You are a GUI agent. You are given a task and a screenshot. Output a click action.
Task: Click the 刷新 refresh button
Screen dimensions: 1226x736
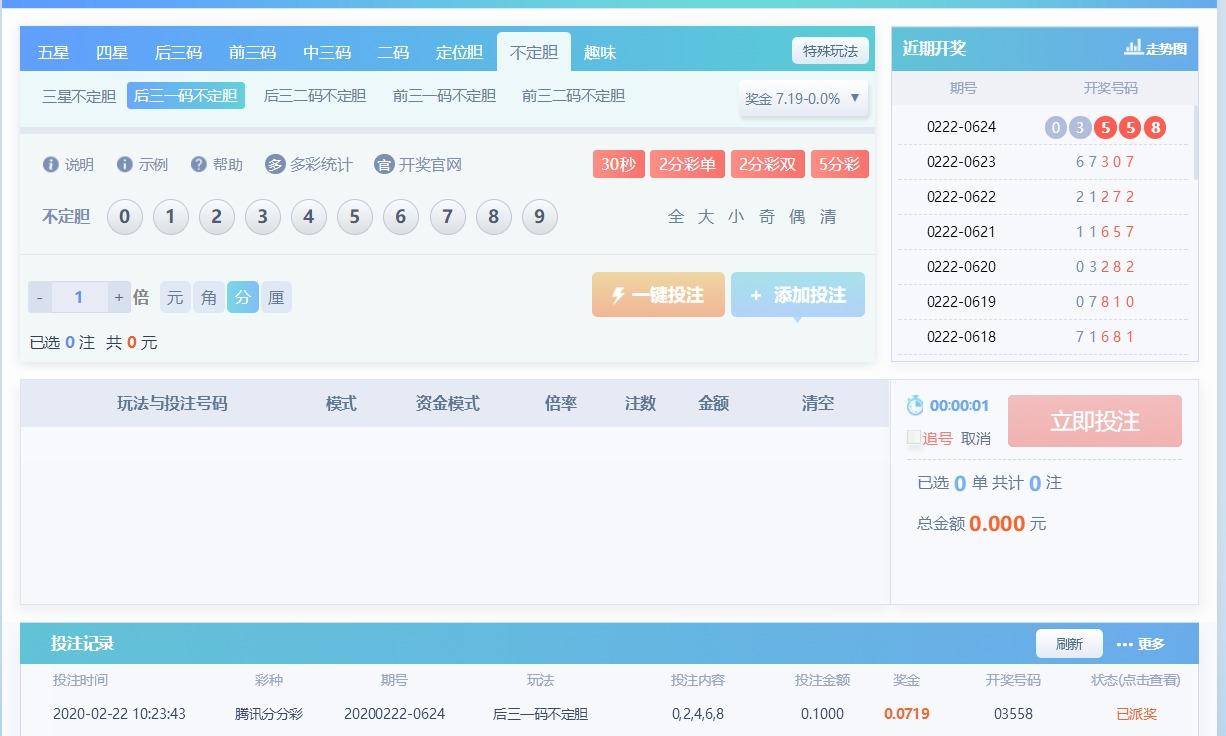click(1069, 644)
